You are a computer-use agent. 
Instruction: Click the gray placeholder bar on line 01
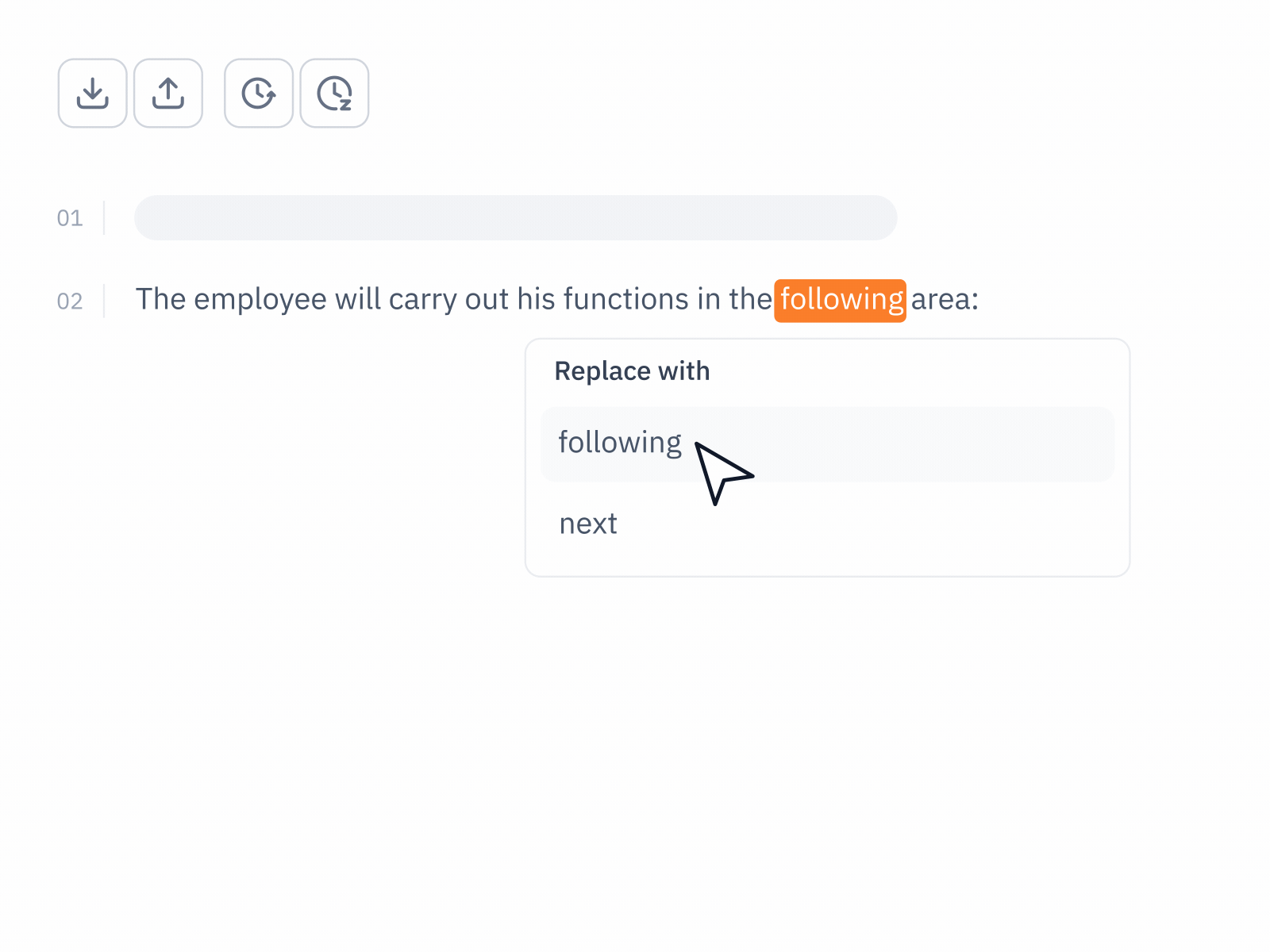[x=515, y=218]
